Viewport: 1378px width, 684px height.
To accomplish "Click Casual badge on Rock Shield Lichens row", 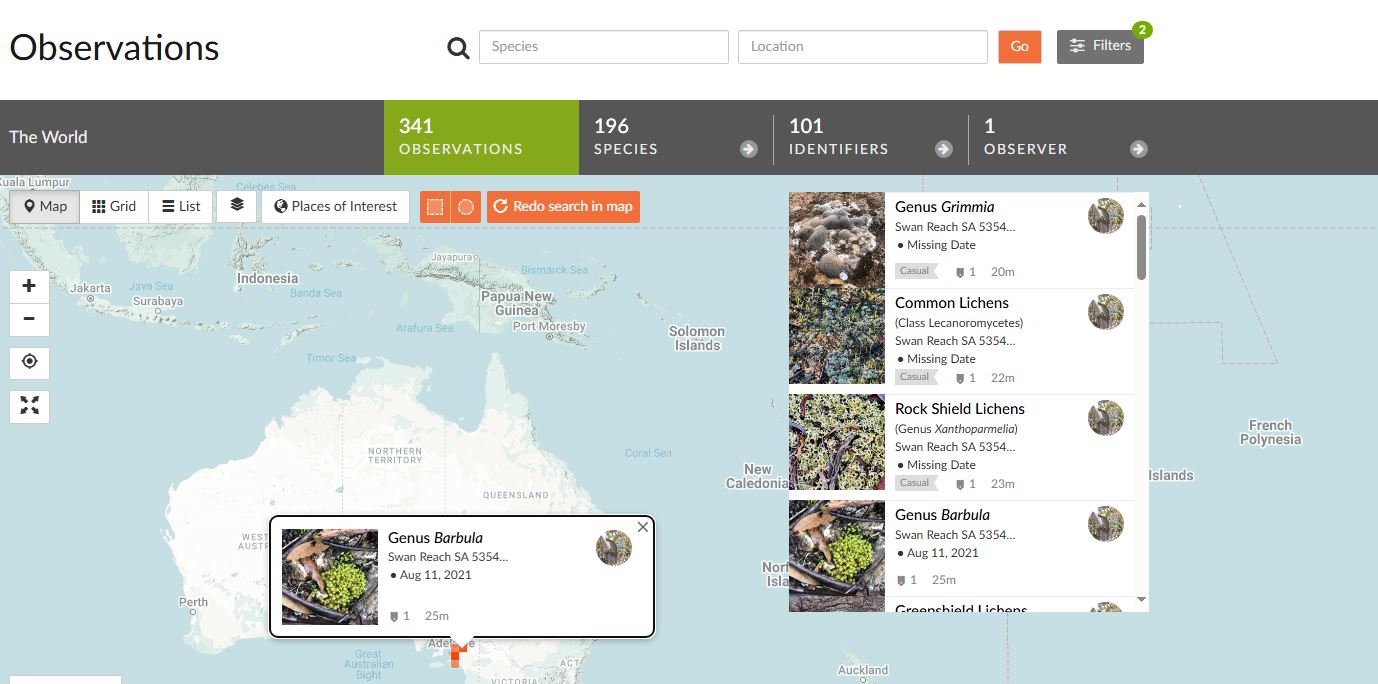I will click(917, 483).
